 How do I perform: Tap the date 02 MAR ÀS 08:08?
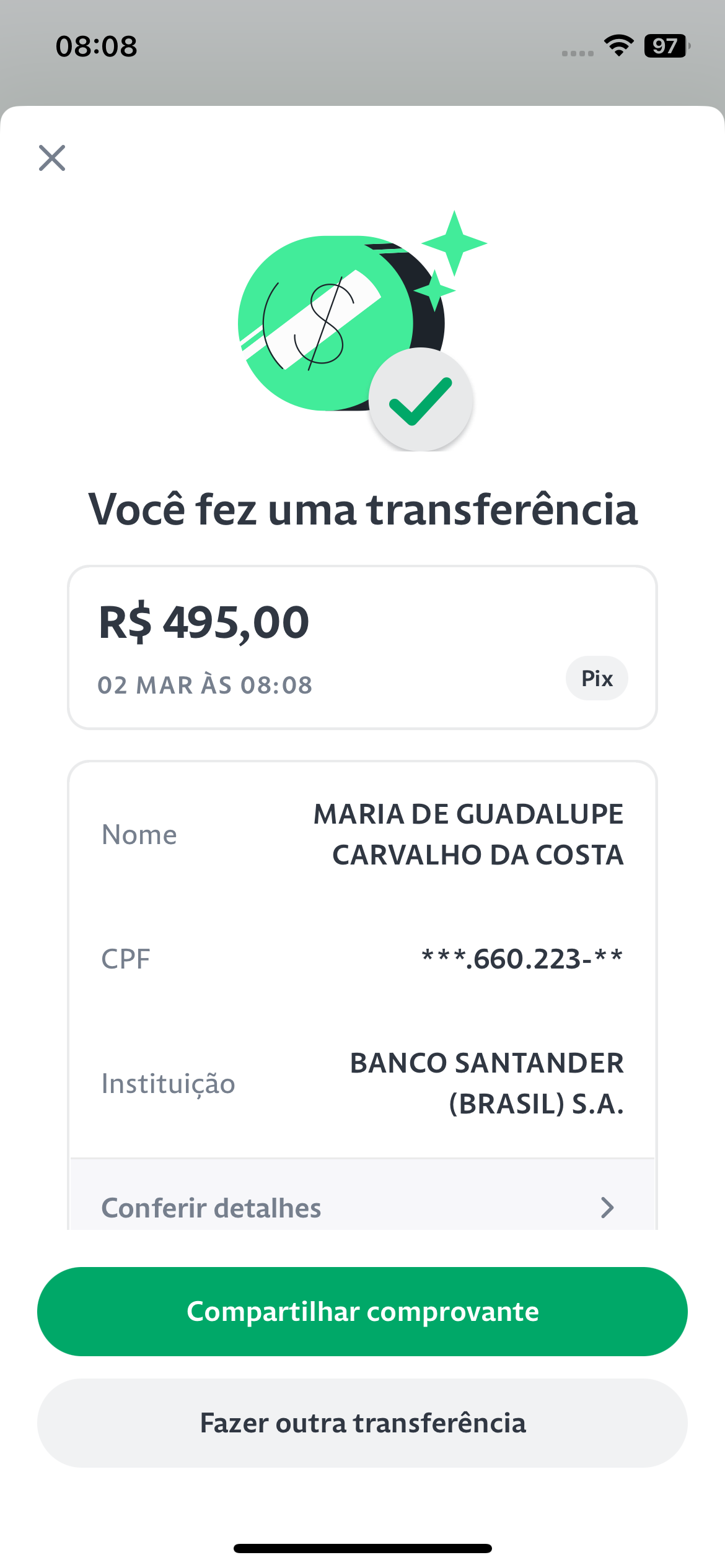205,686
